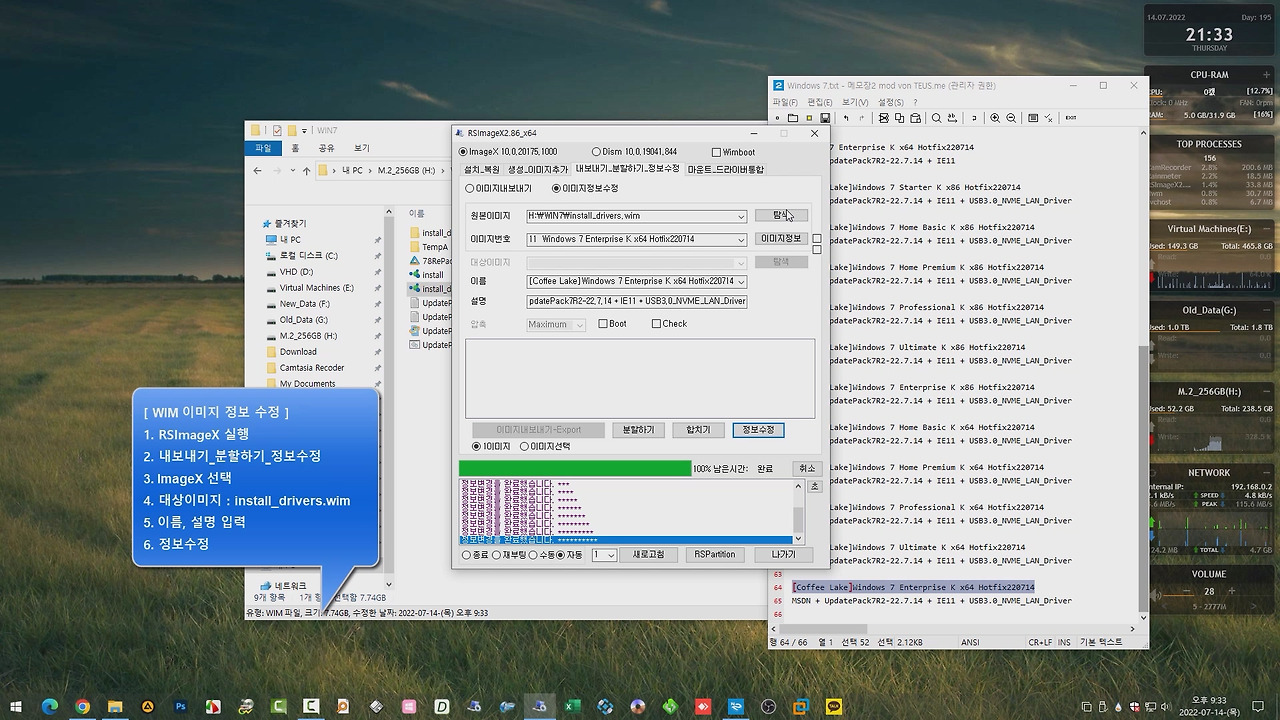This screenshot has height=720, width=1280.
Task: Expand the 이미지번호 index dropdown
Action: click(x=741, y=239)
